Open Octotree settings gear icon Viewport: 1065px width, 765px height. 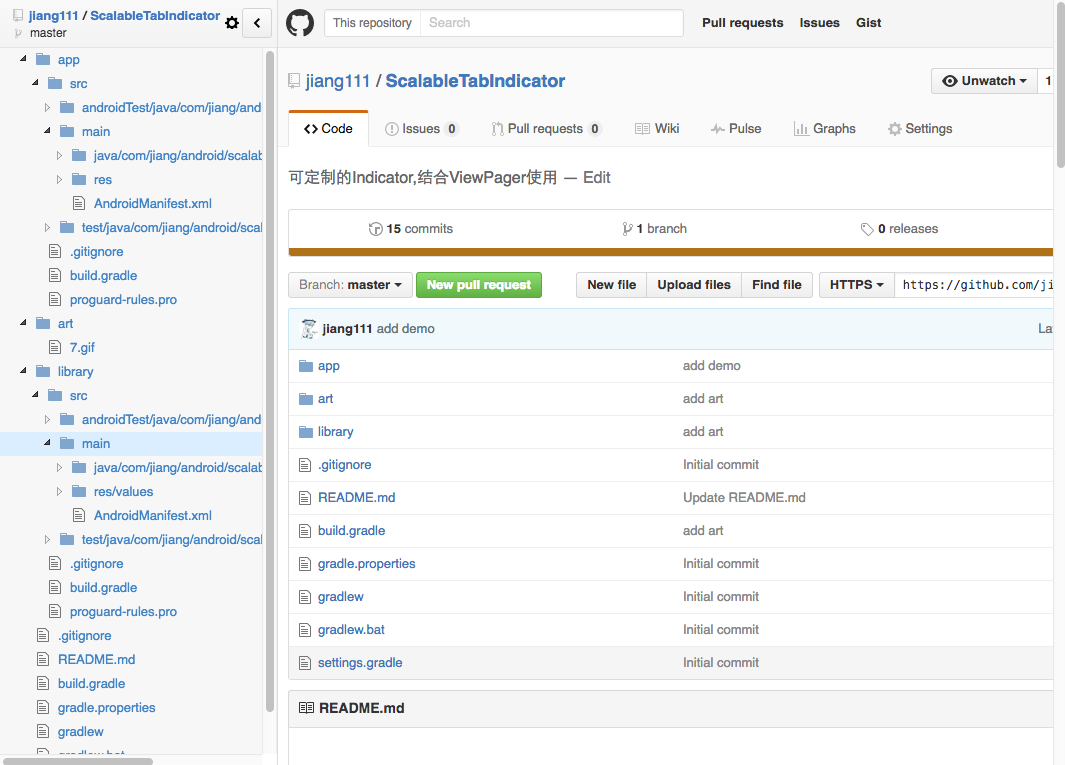tap(232, 23)
